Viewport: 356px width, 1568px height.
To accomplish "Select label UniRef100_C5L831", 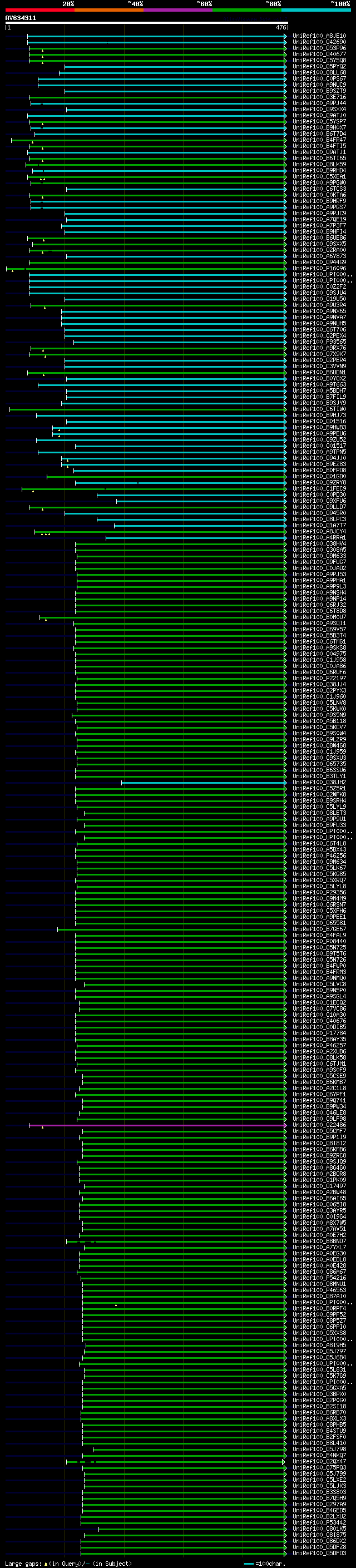I will pos(319,1370).
